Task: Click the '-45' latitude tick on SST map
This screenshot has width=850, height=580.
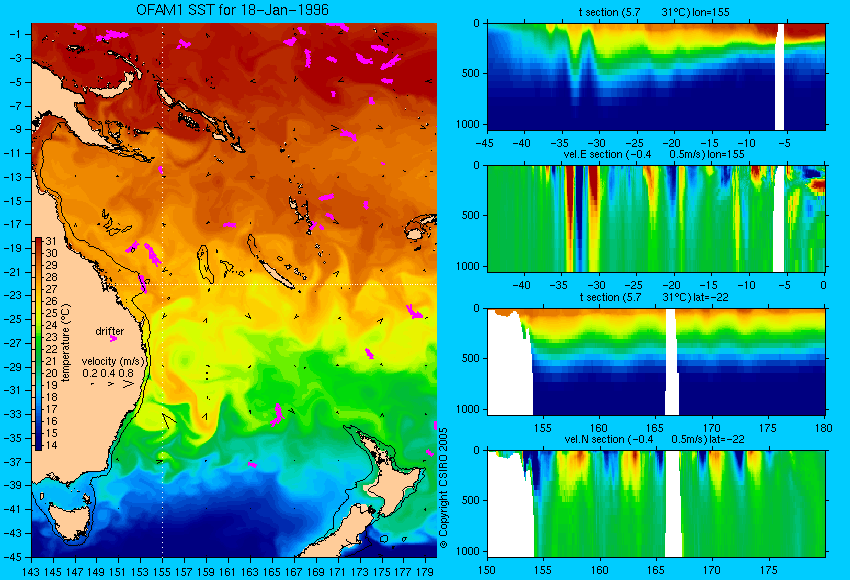Action: pyautogui.click(x=12, y=557)
